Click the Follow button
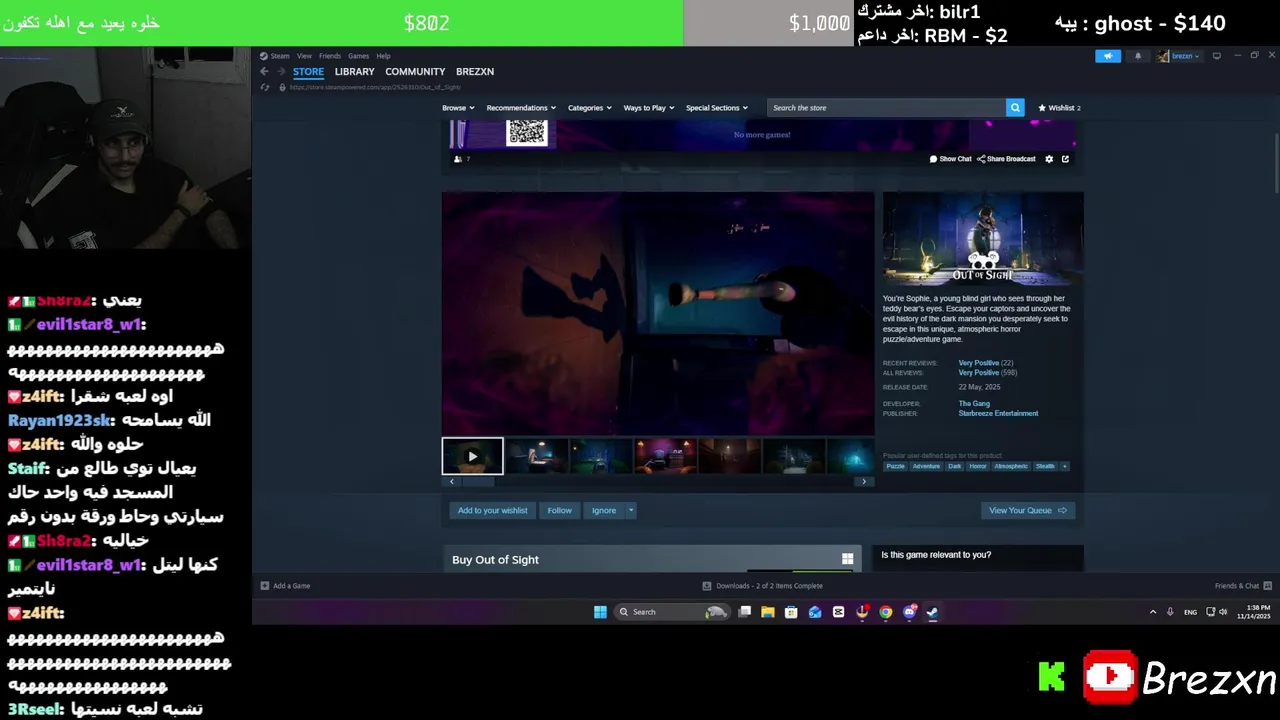This screenshot has width=1280, height=720. click(x=559, y=510)
